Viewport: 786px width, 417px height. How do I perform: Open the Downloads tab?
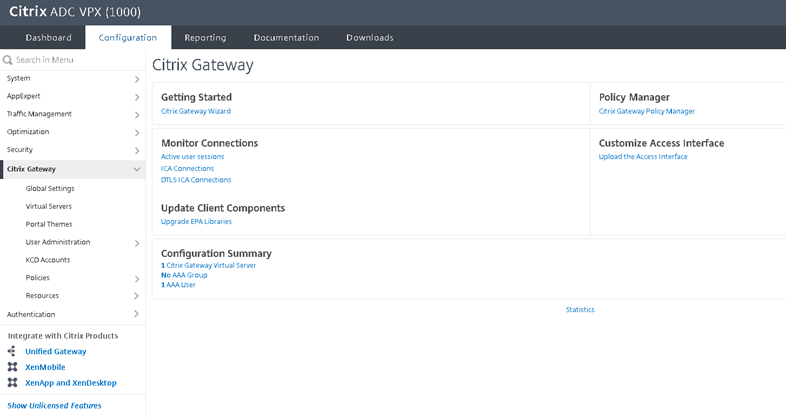tap(369, 38)
